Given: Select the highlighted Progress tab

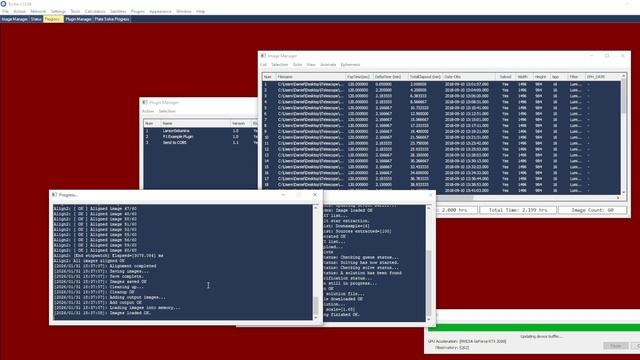Looking at the screenshot, I should pyautogui.click(x=53, y=19).
